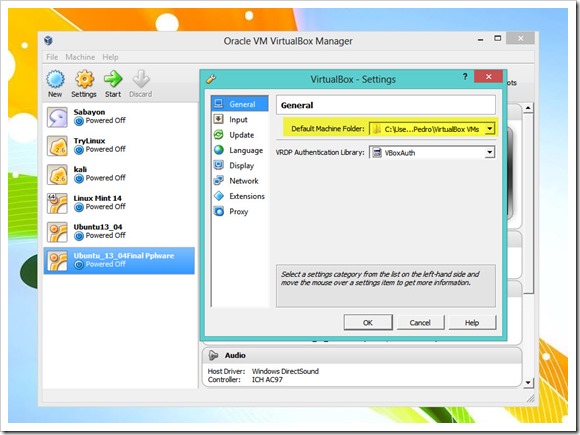The width and height of the screenshot is (580, 435).
Task: Select Ubuntu_13_04Final Pplware machine name
Action: coord(124,256)
